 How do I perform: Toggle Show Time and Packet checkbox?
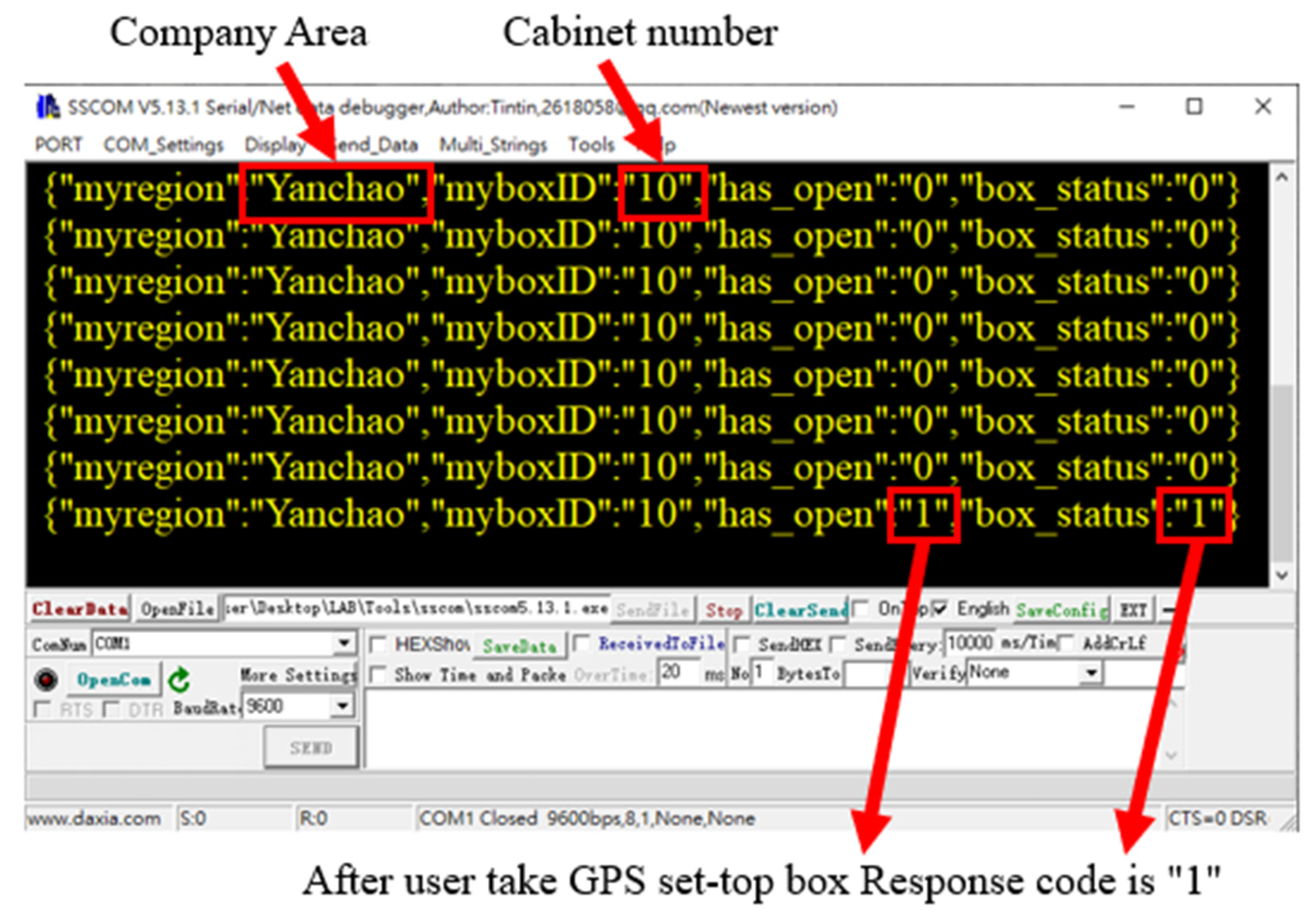378,675
